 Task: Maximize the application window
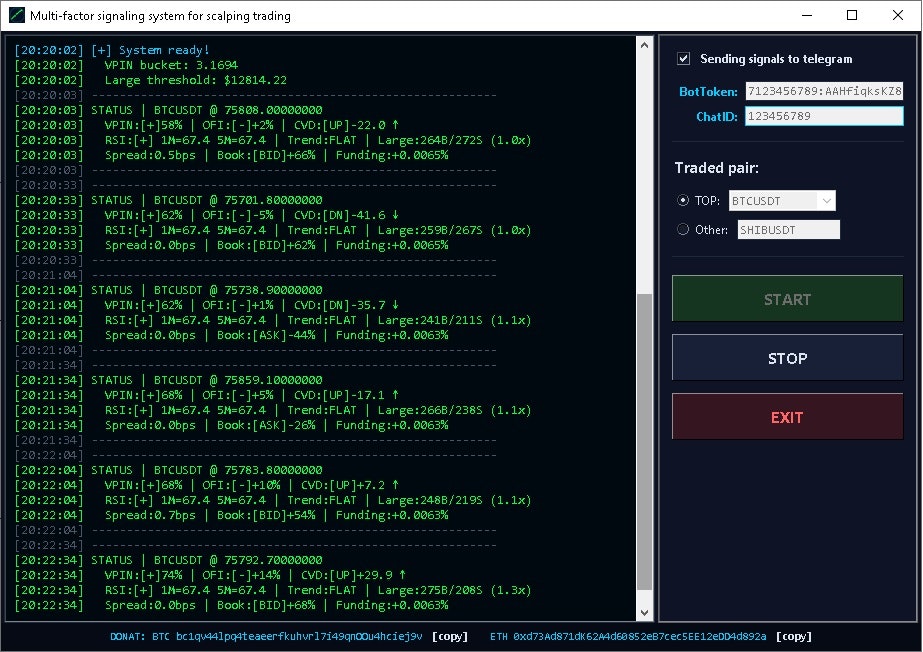pos(852,15)
